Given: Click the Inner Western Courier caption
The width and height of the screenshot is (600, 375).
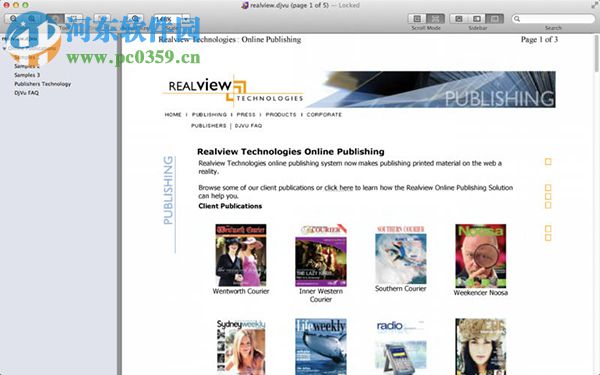Looking at the screenshot, I should [x=321, y=295].
